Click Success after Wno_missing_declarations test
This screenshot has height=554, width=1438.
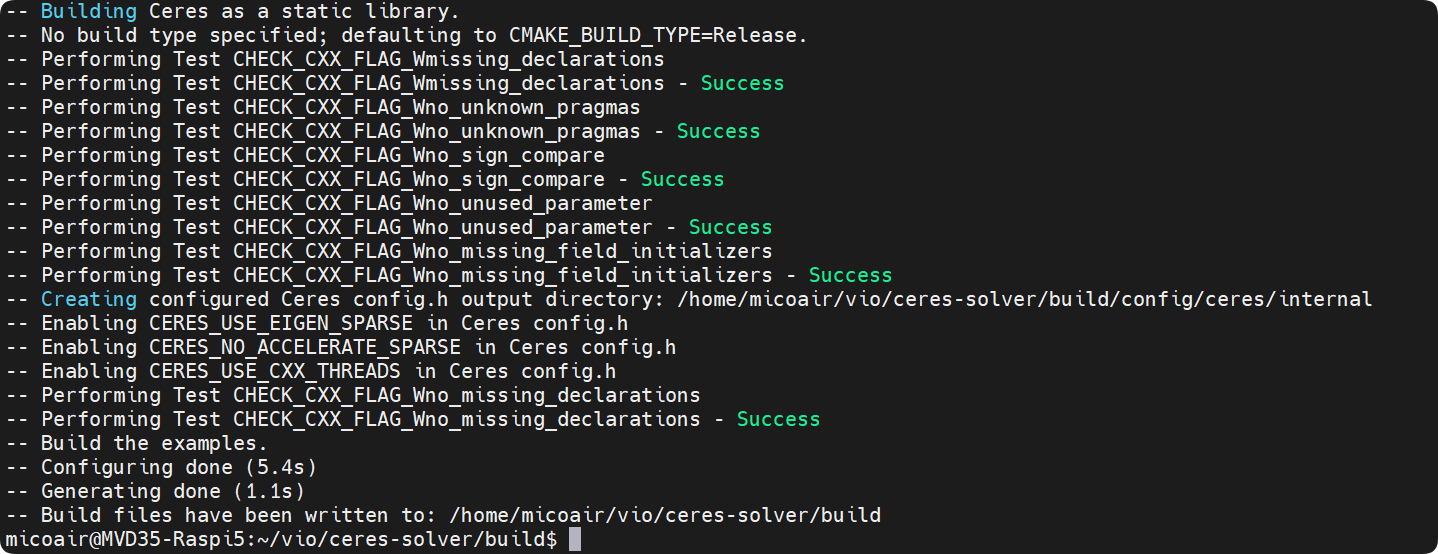tap(778, 419)
